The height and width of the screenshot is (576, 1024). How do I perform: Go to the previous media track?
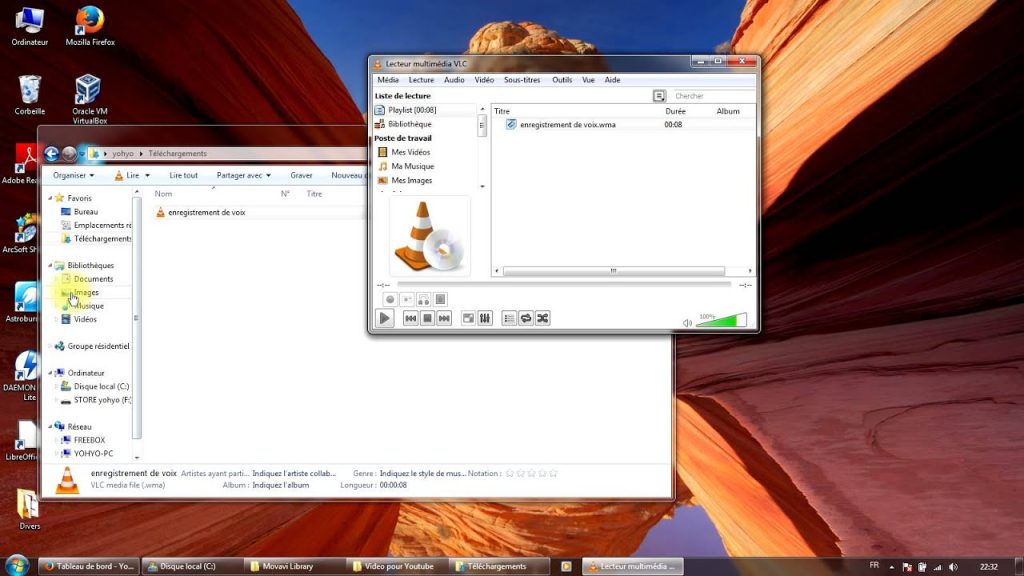click(x=411, y=318)
